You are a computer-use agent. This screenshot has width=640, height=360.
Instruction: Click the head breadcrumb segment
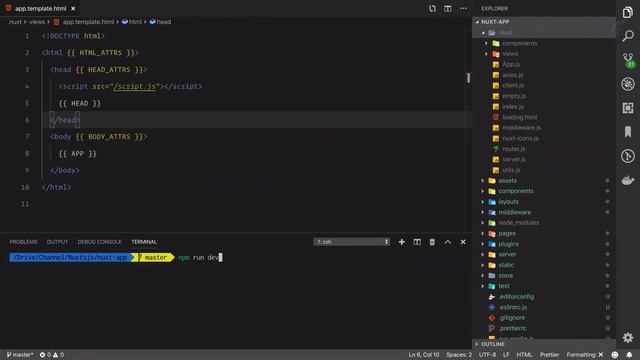point(160,22)
